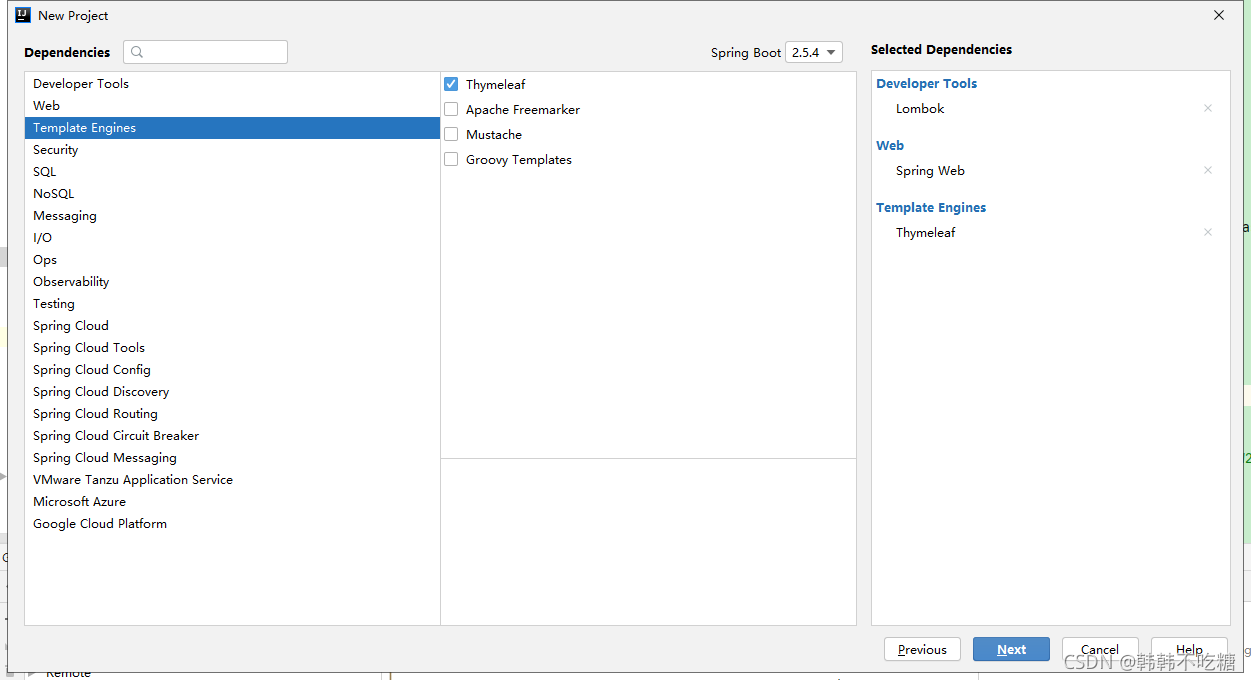Select the Testing category
The image size is (1251, 680).
click(232, 304)
